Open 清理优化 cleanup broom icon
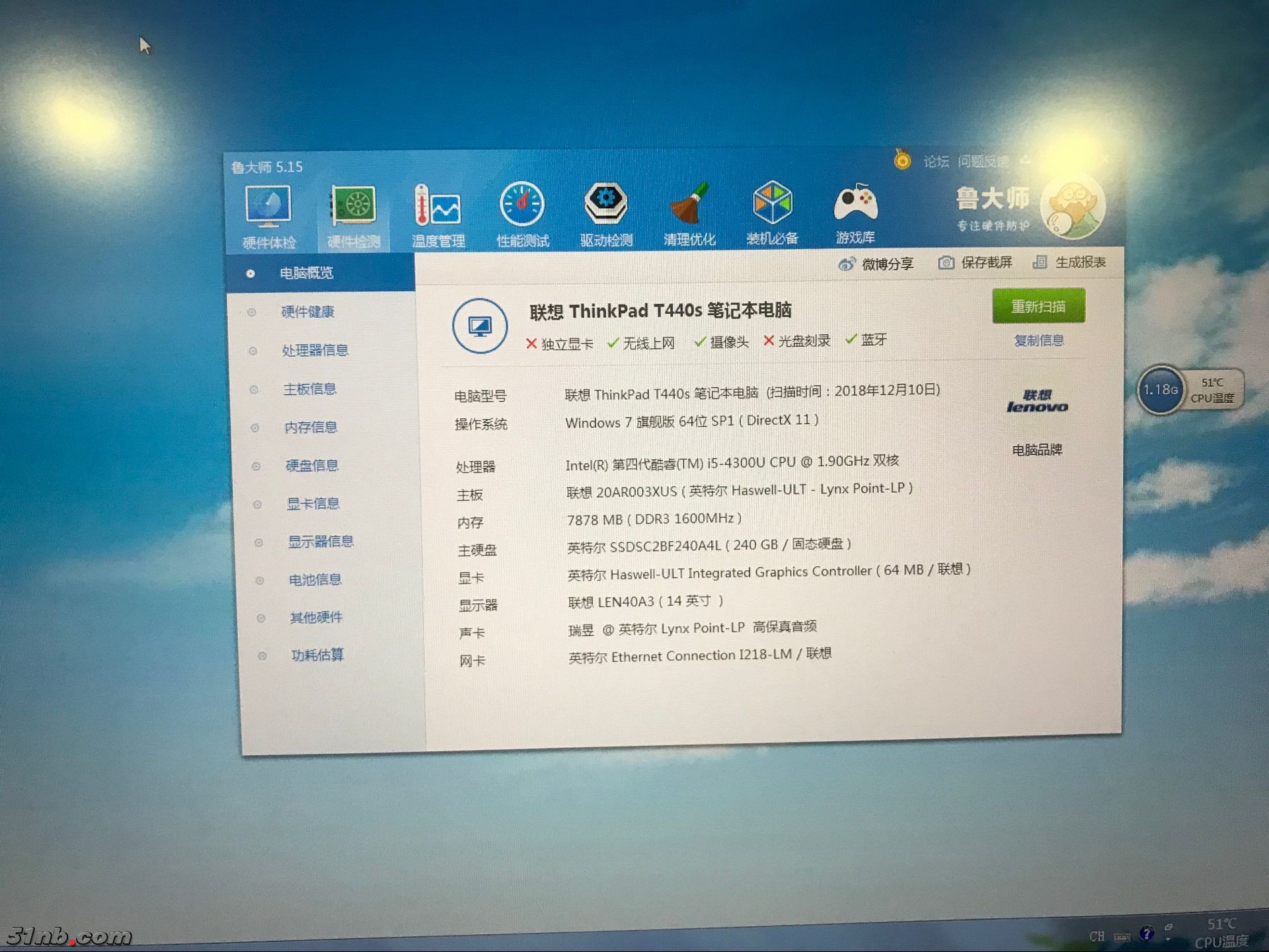The width and height of the screenshot is (1269, 952). pyautogui.click(x=689, y=204)
